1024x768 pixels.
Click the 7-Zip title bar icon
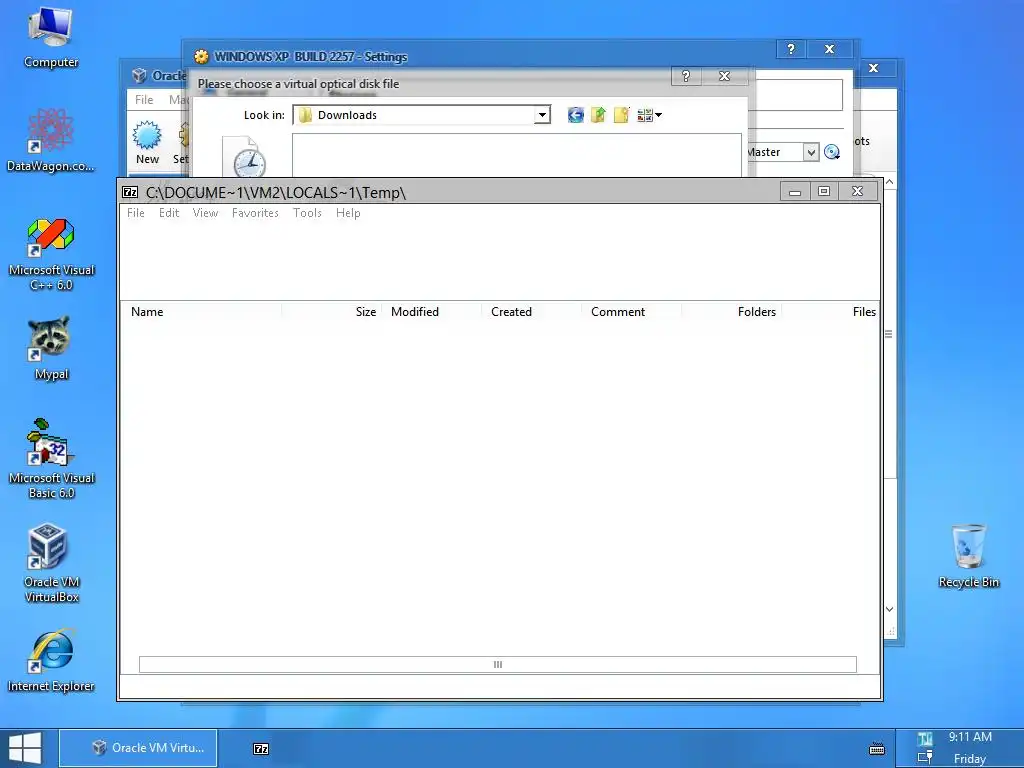pyautogui.click(x=130, y=192)
